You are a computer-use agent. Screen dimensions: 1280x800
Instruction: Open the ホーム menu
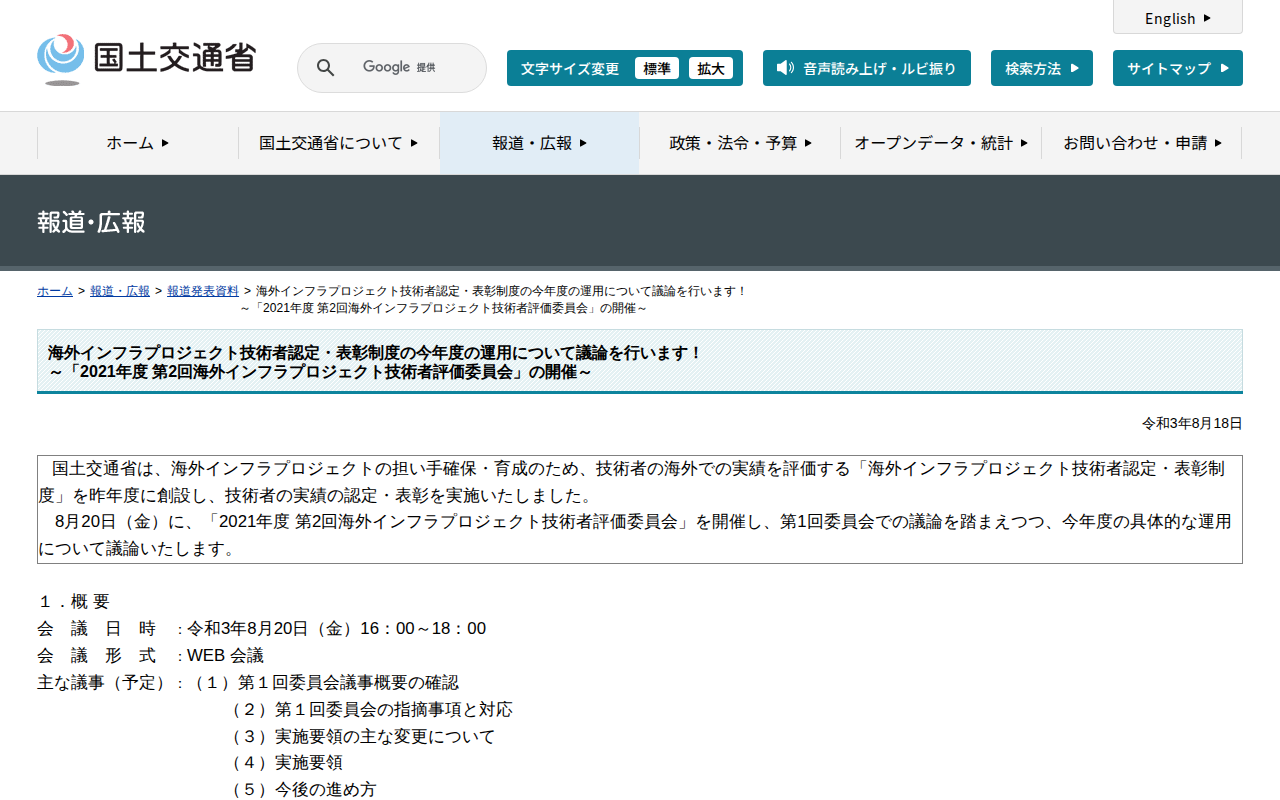click(x=138, y=143)
